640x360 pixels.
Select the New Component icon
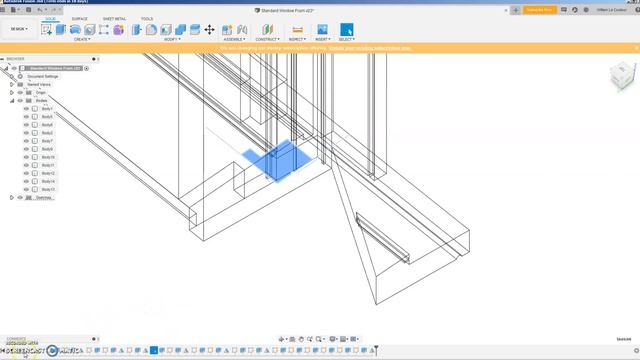click(227, 29)
